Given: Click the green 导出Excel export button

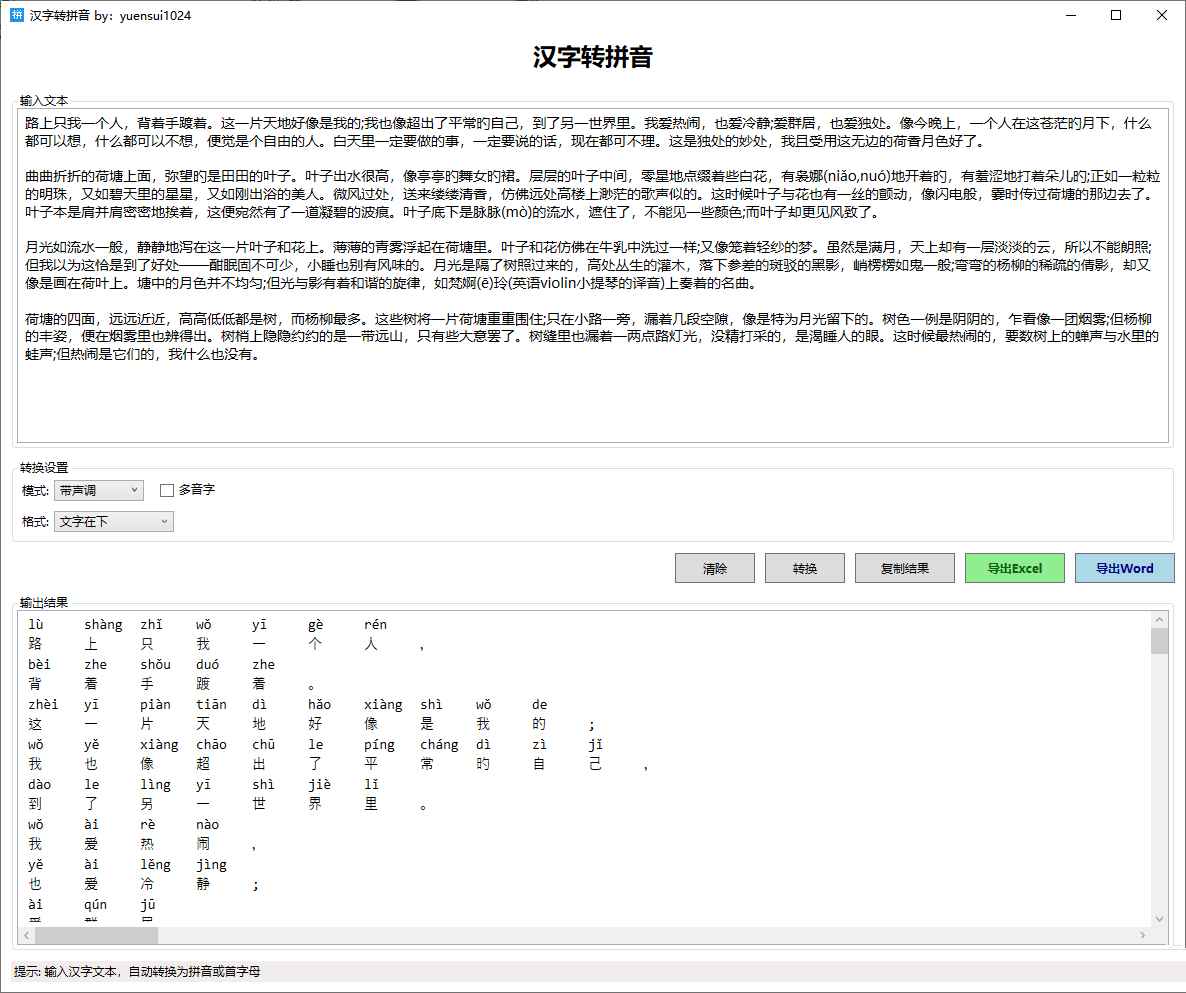Looking at the screenshot, I should point(1014,567).
